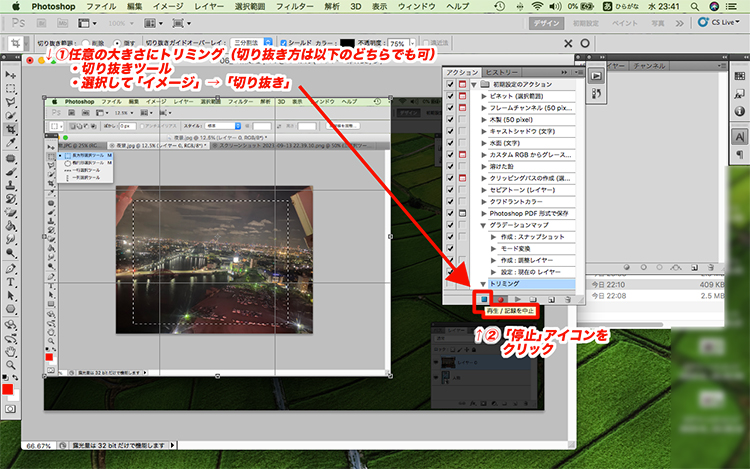Select the Paint Bucket tool
This screenshot has width=750, height=469.
click(x=11, y=226)
